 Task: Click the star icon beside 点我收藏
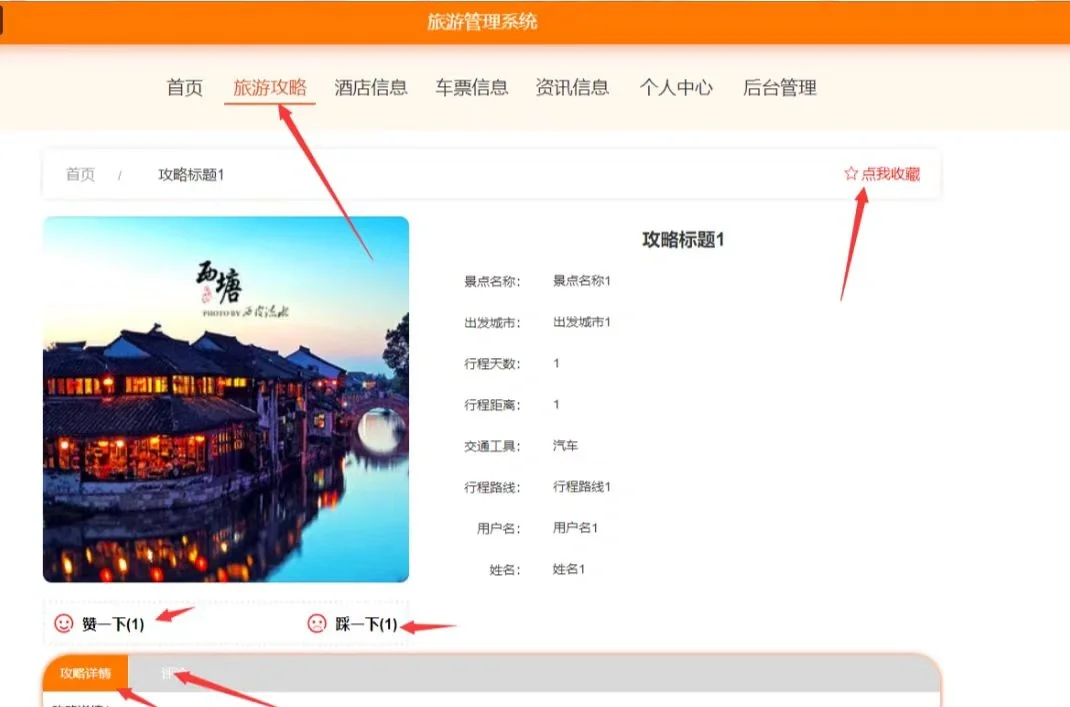click(851, 174)
